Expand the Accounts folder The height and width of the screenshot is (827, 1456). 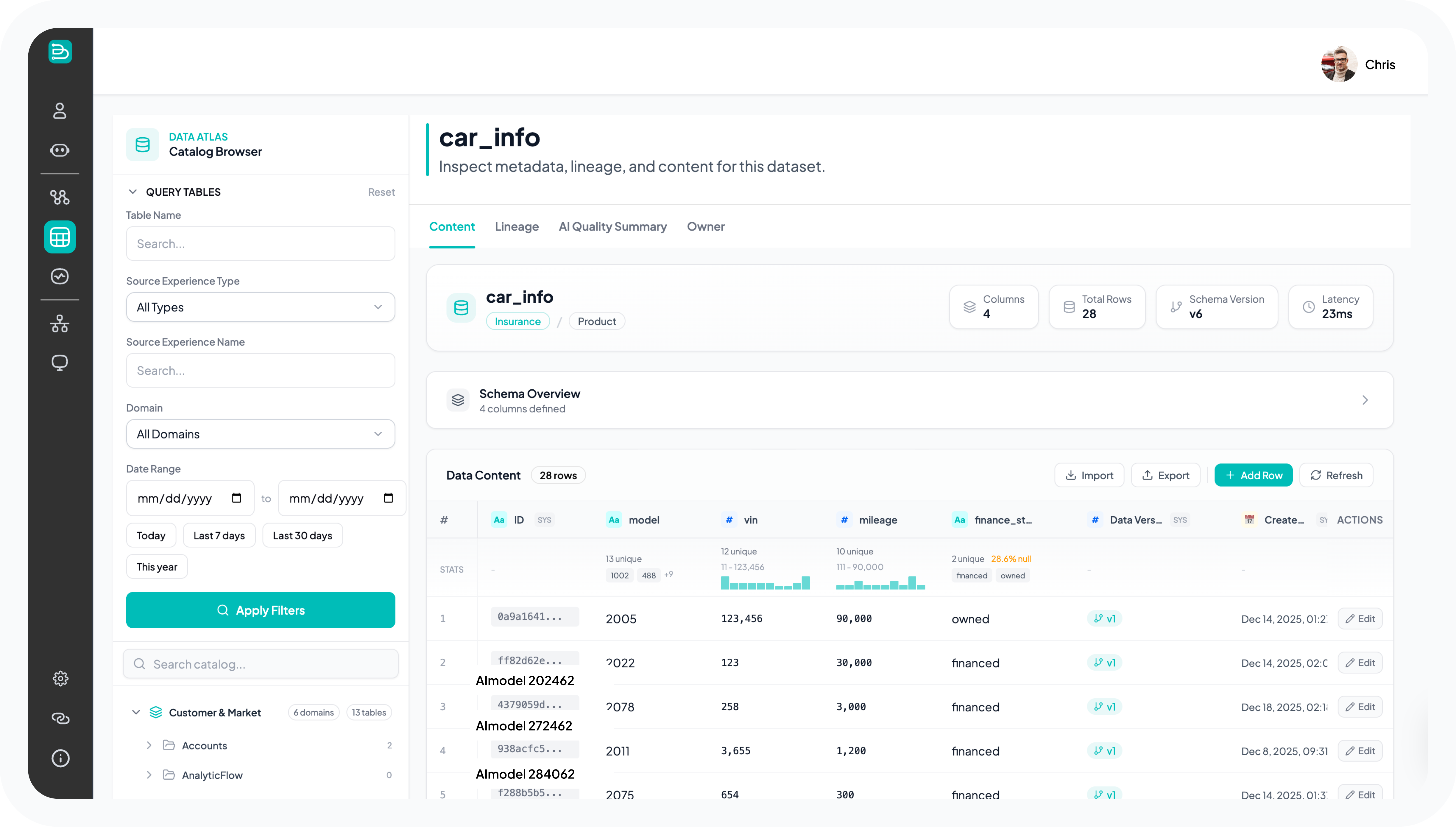(x=149, y=745)
